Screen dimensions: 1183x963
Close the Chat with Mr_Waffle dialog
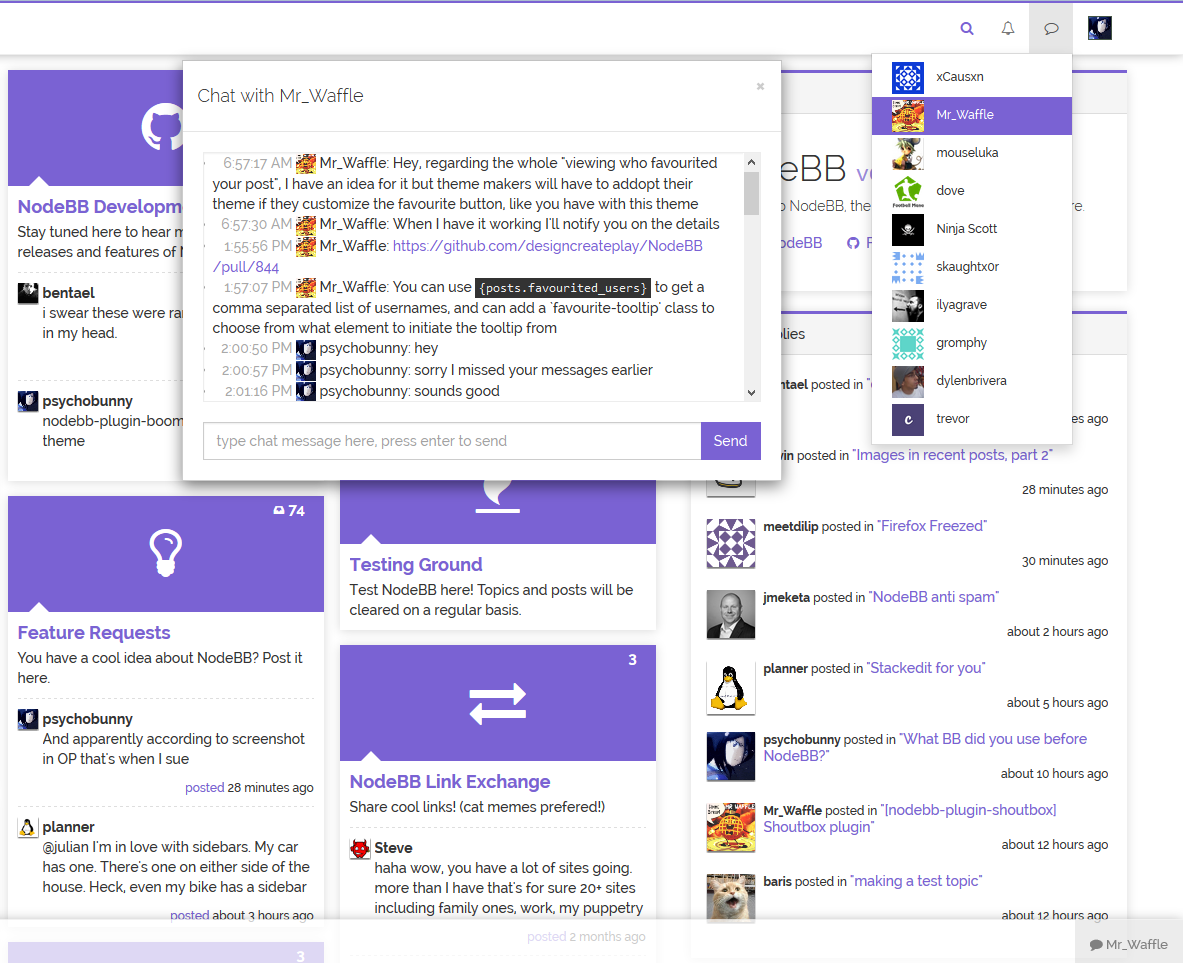click(760, 86)
